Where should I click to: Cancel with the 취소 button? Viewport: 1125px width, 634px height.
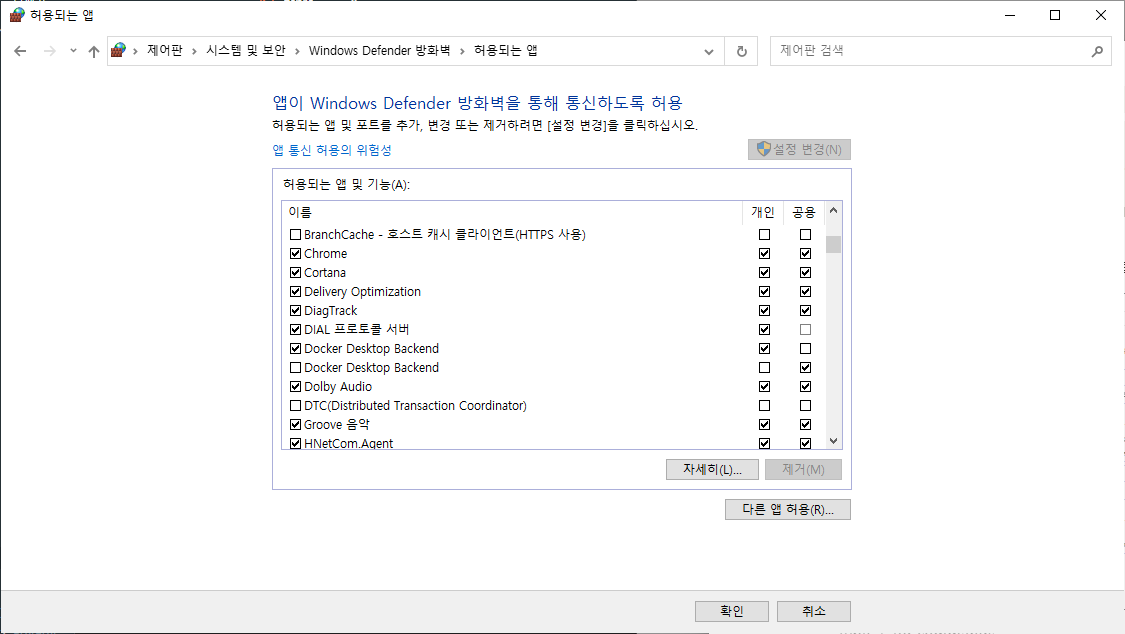(814, 611)
